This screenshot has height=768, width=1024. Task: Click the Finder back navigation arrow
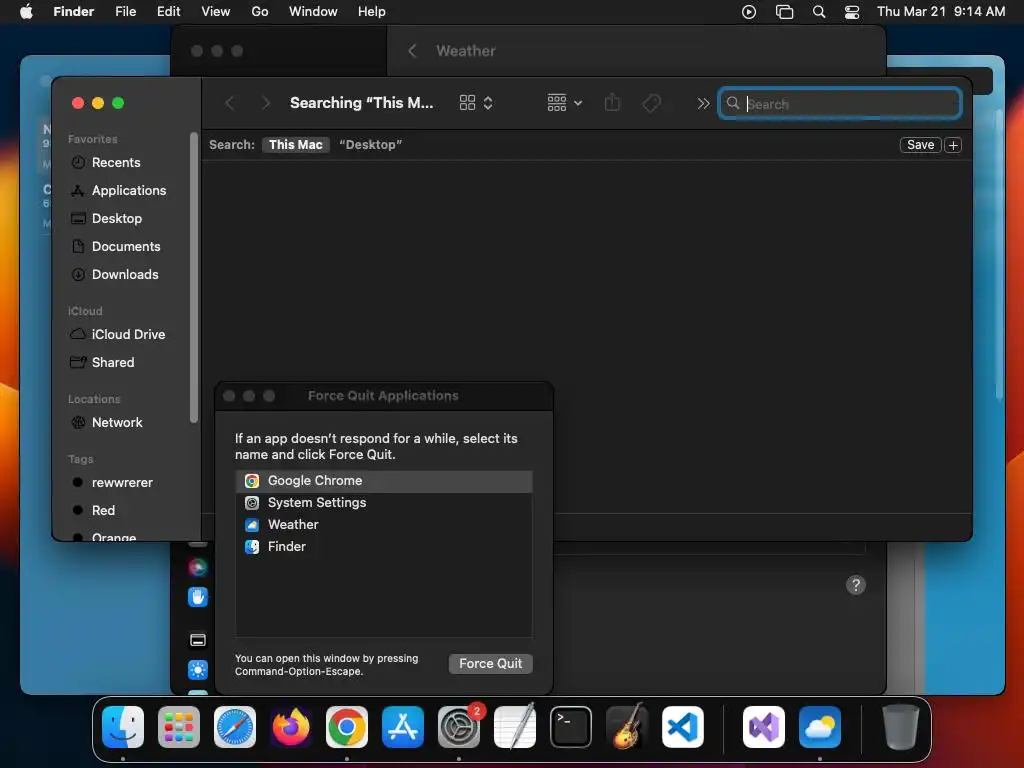[x=229, y=103]
